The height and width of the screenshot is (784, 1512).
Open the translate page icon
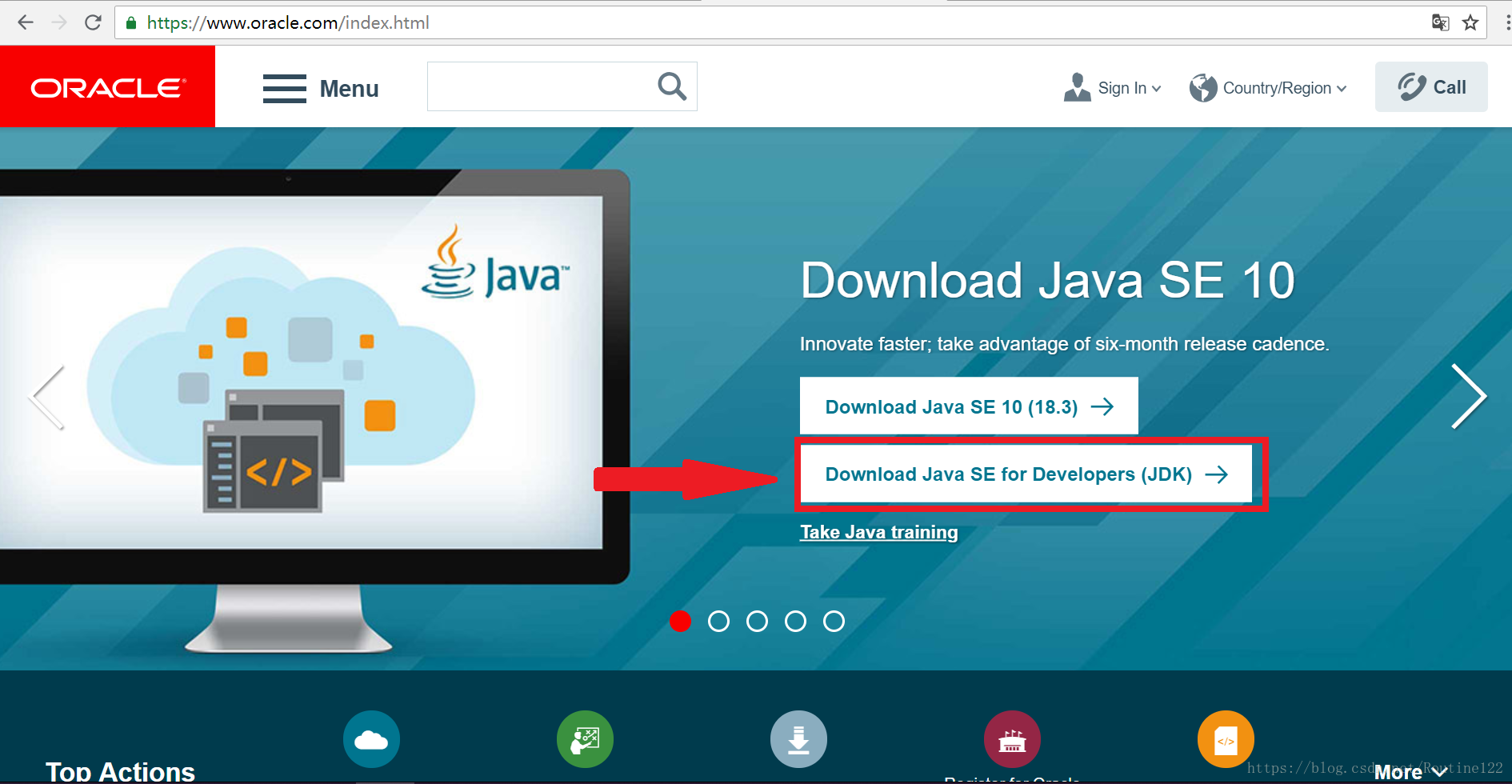(x=1440, y=22)
